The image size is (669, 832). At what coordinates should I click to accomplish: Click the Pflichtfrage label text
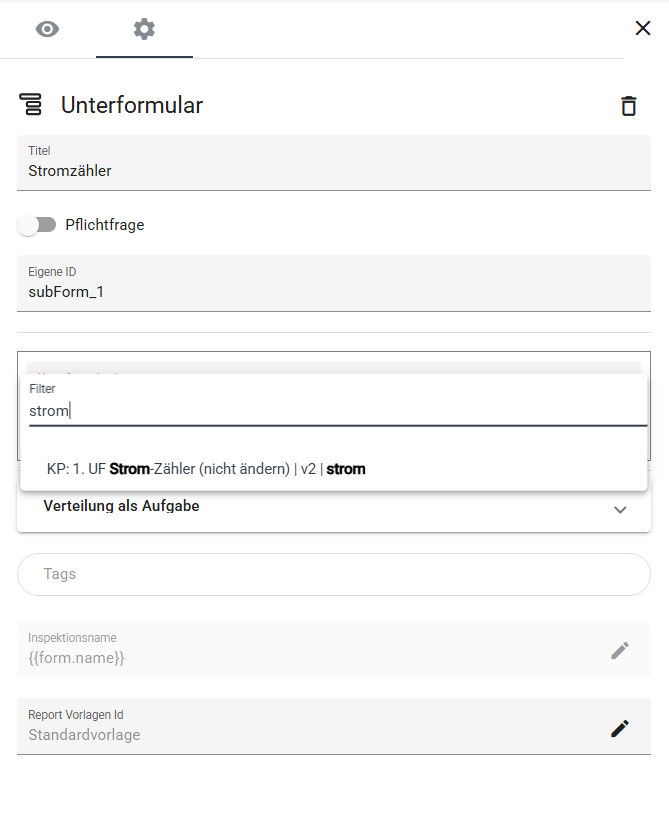pyautogui.click(x=105, y=225)
